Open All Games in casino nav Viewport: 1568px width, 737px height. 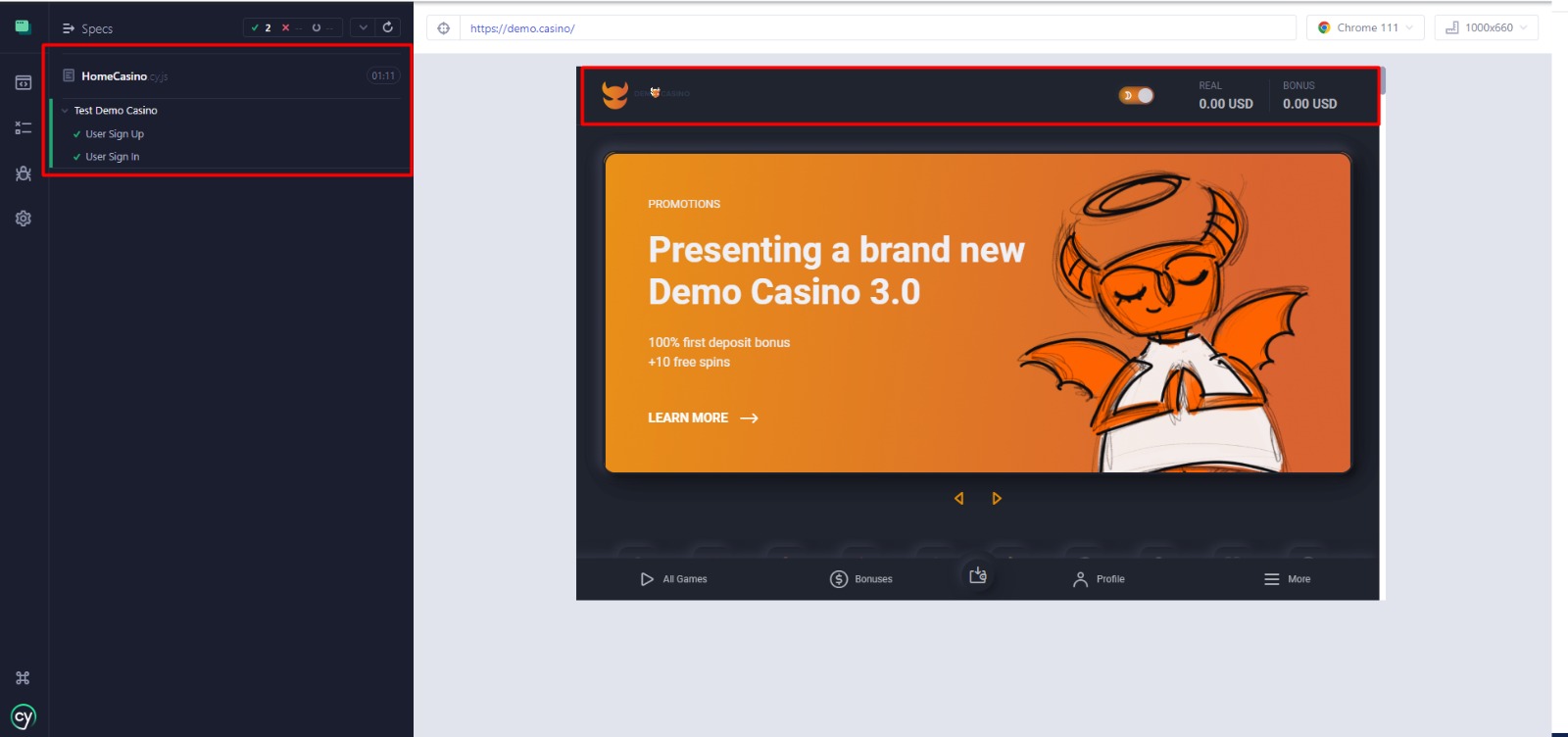coord(673,579)
